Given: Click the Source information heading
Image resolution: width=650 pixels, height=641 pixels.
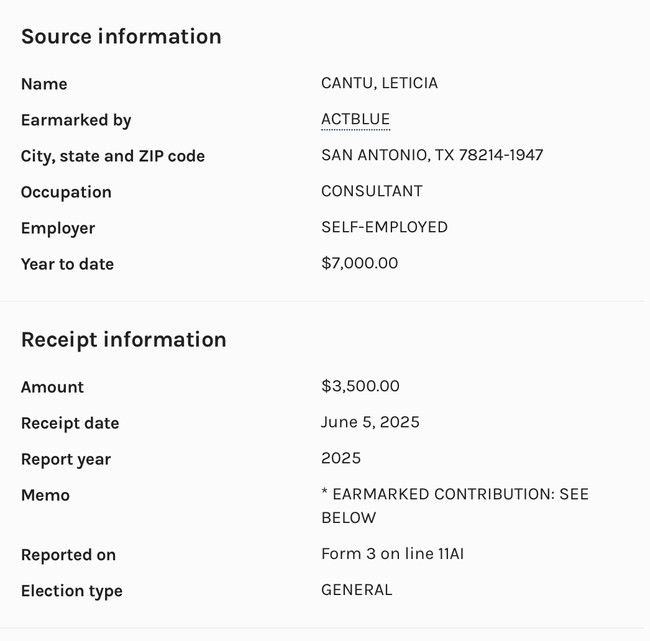Looking at the screenshot, I should coord(121,37).
